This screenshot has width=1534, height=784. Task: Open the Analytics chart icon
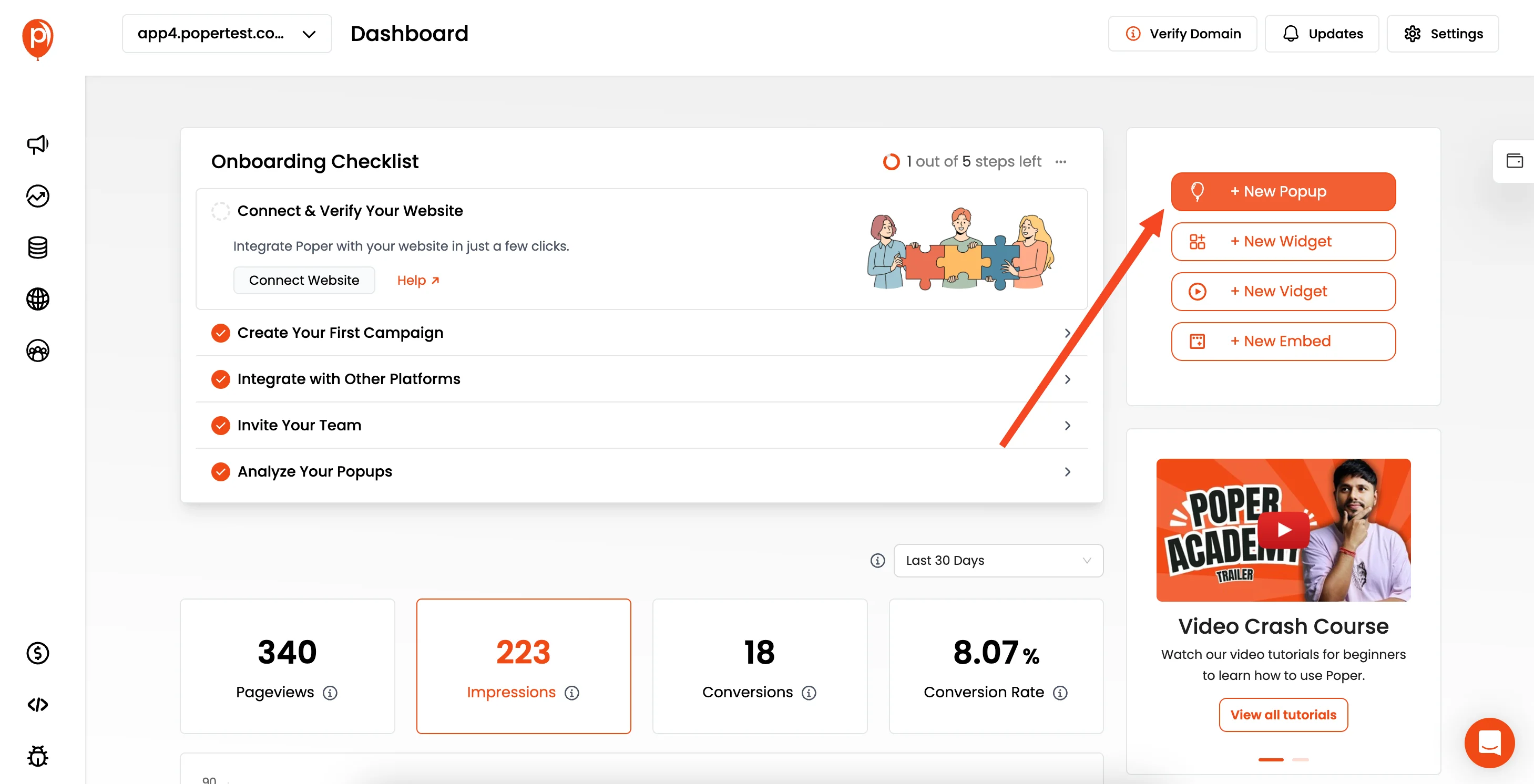[38, 196]
